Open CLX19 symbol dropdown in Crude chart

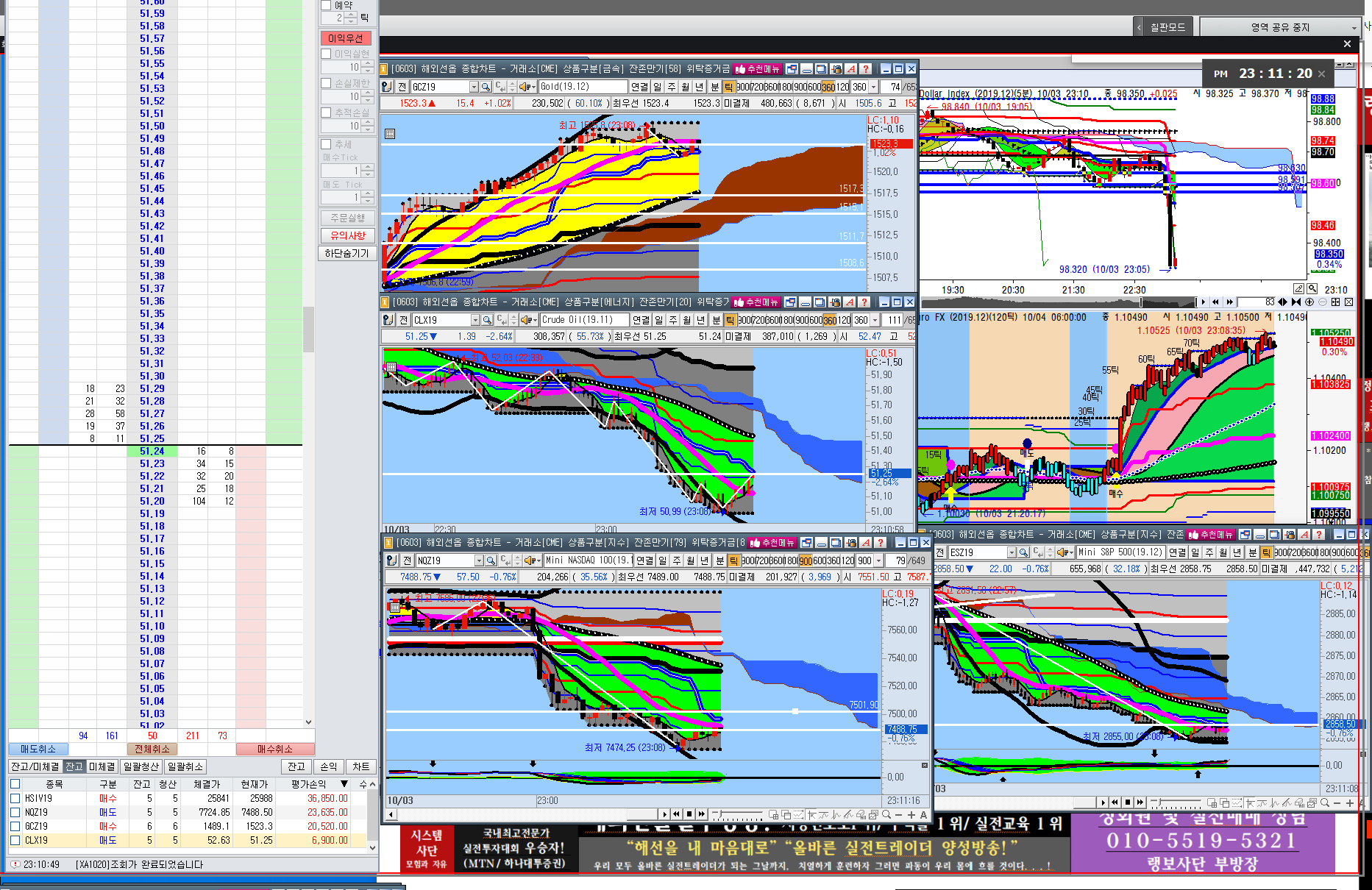tap(475, 320)
